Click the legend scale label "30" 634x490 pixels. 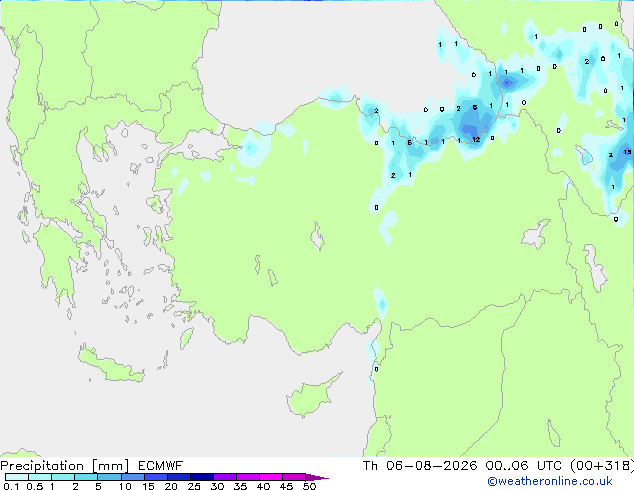point(217,486)
